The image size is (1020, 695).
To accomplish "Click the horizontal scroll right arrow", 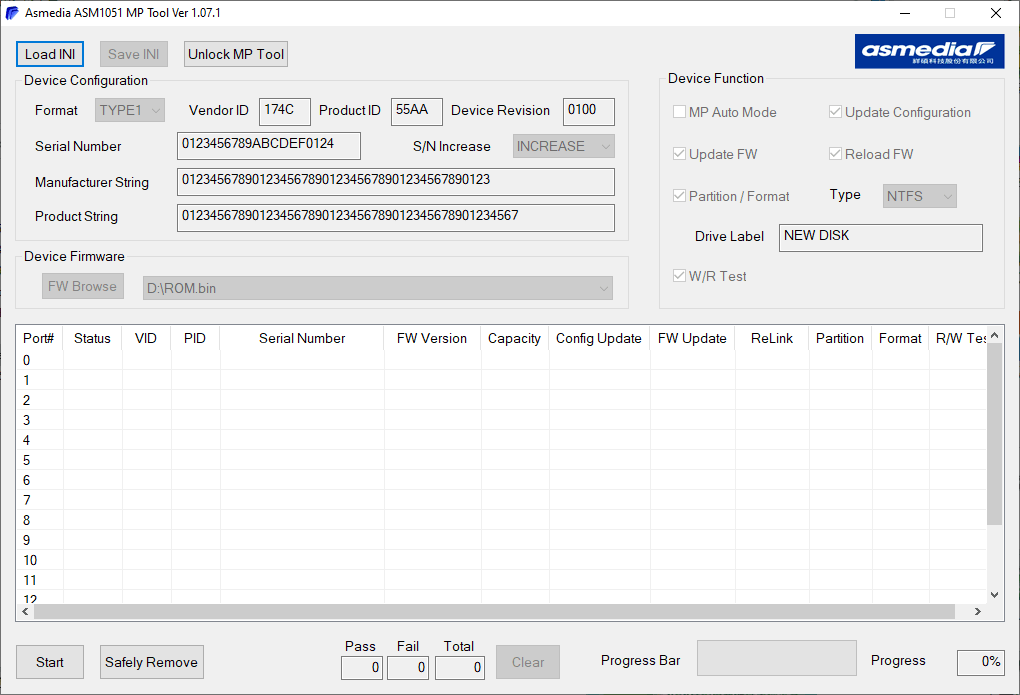I will coord(977,612).
